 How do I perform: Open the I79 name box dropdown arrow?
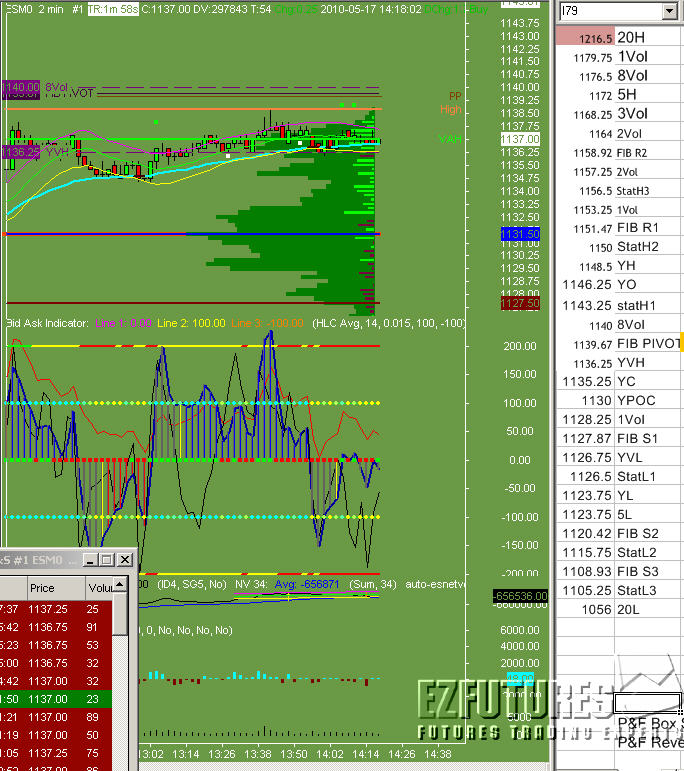669,11
